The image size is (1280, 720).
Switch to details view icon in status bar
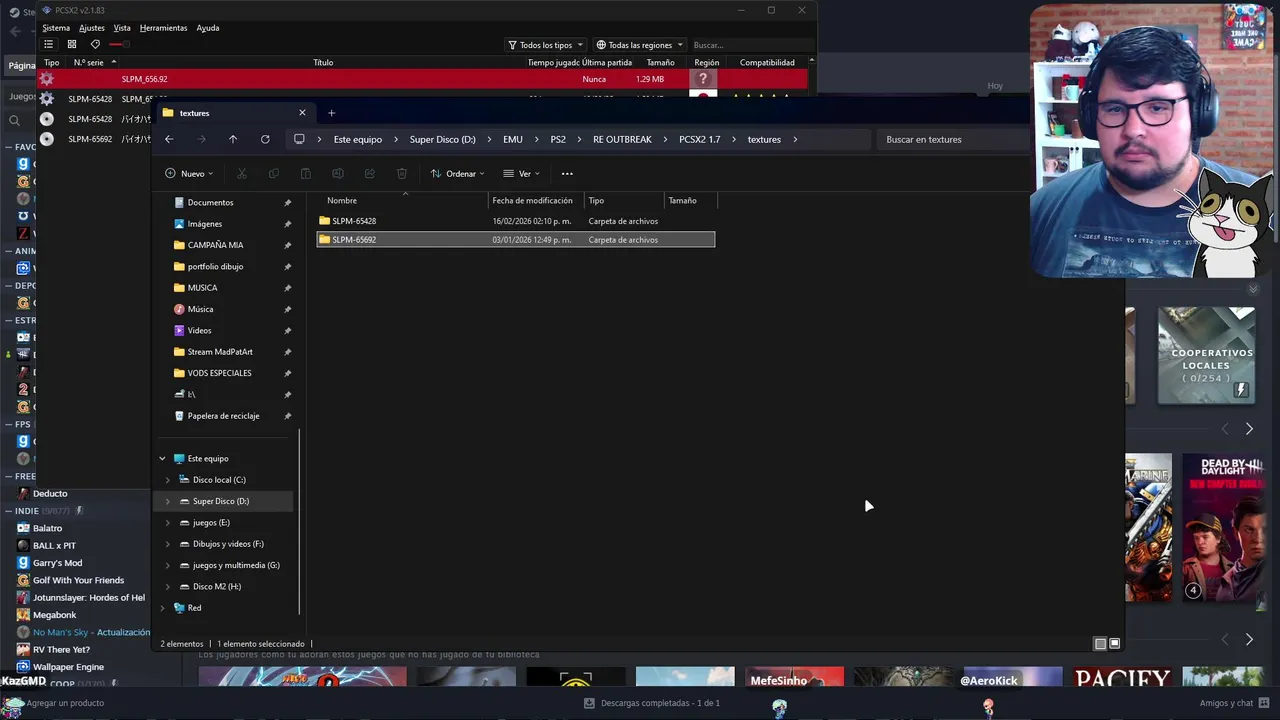click(x=1100, y=644)
